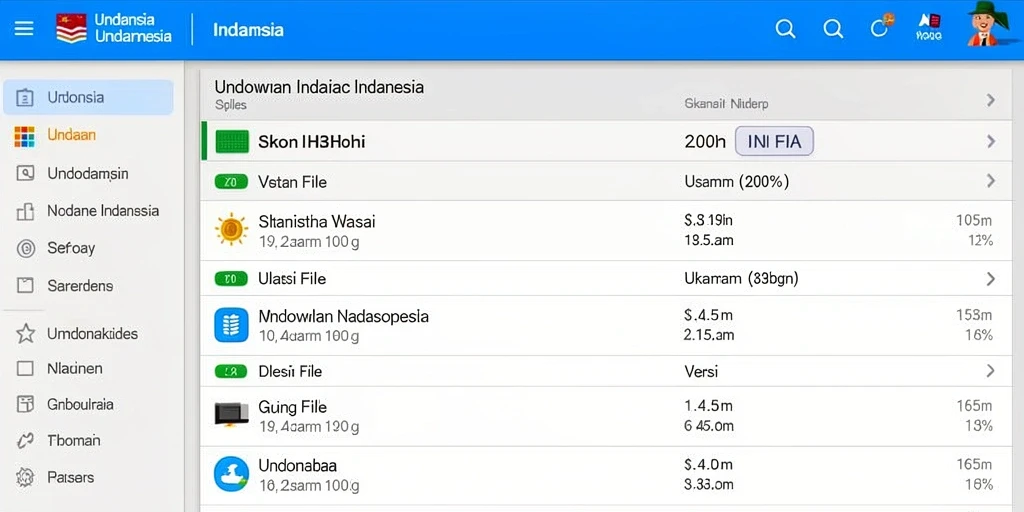Open Nodane Indanssia in the sidebar
This screenshot has width=1024, height=512.
coord(103,211)
